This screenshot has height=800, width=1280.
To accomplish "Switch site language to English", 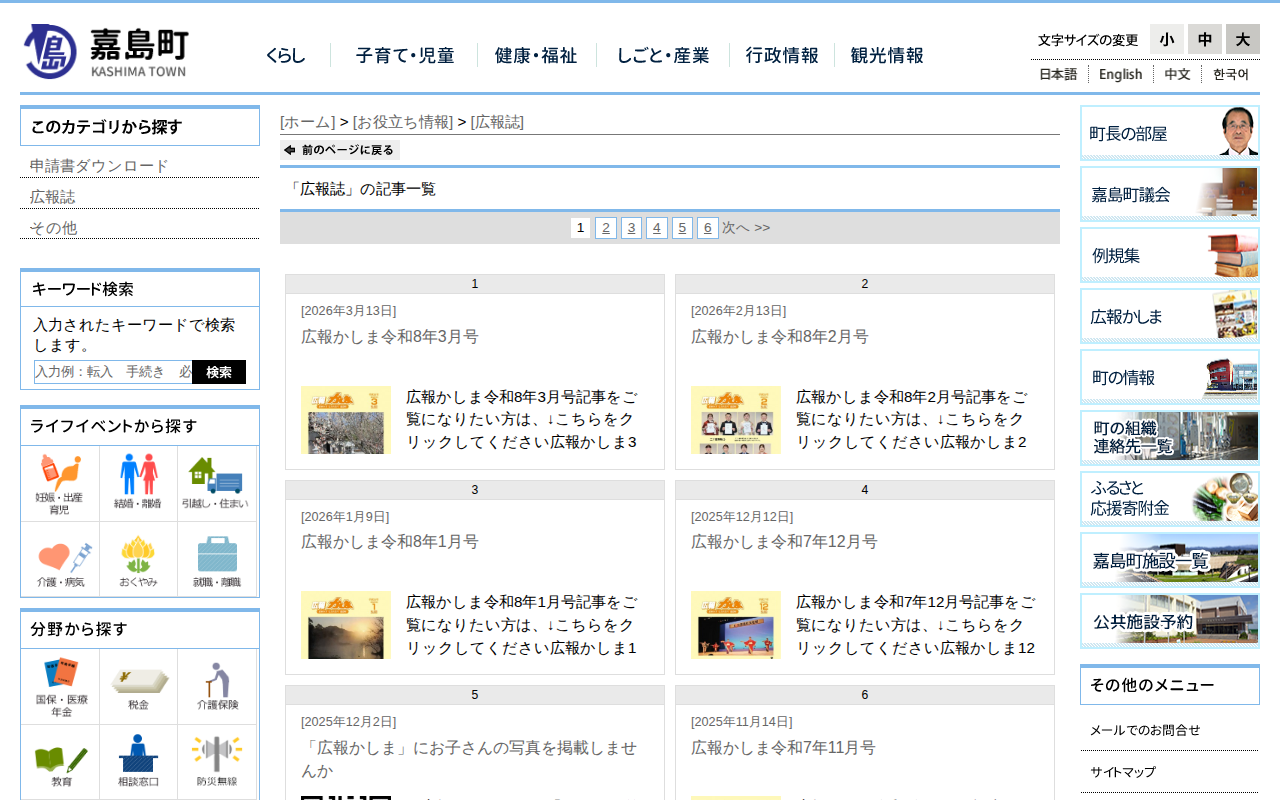I will pos(1120,74).
